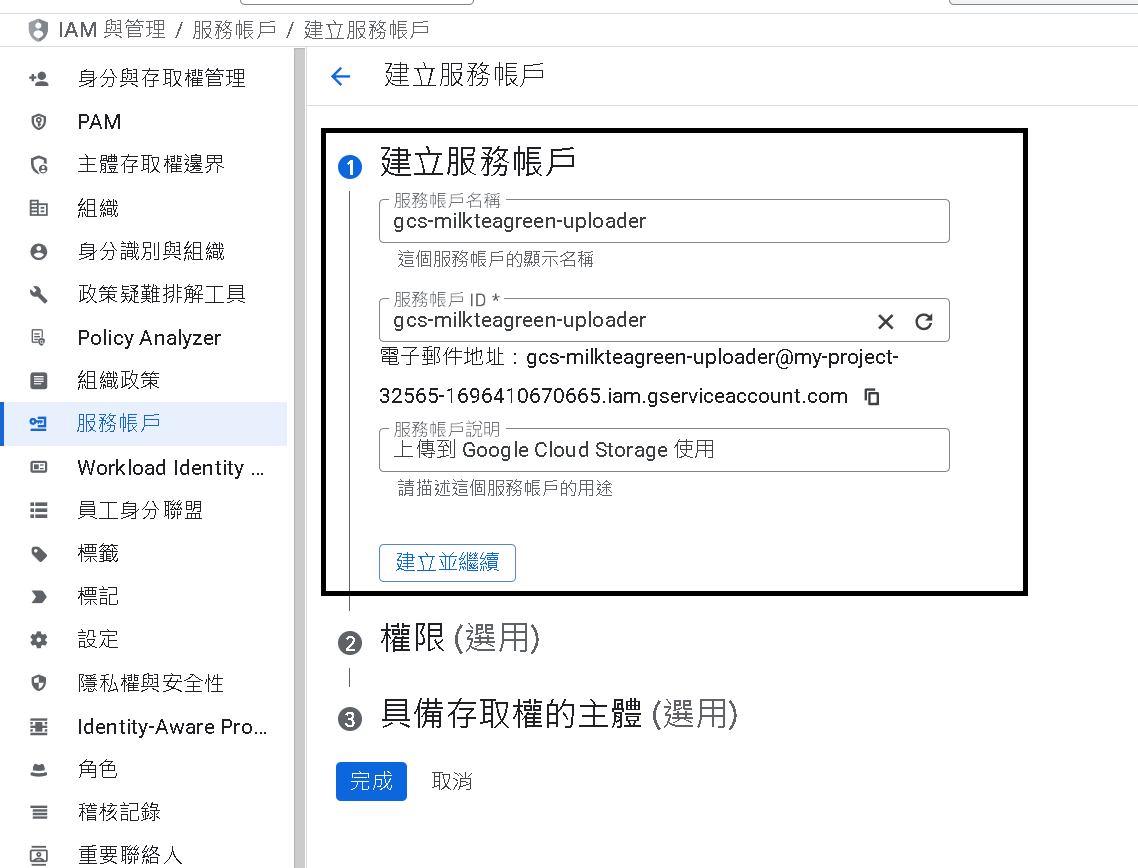Open PAM menu item
The height and width of the screenshot is (868, 1138).
tap(145, 122)
